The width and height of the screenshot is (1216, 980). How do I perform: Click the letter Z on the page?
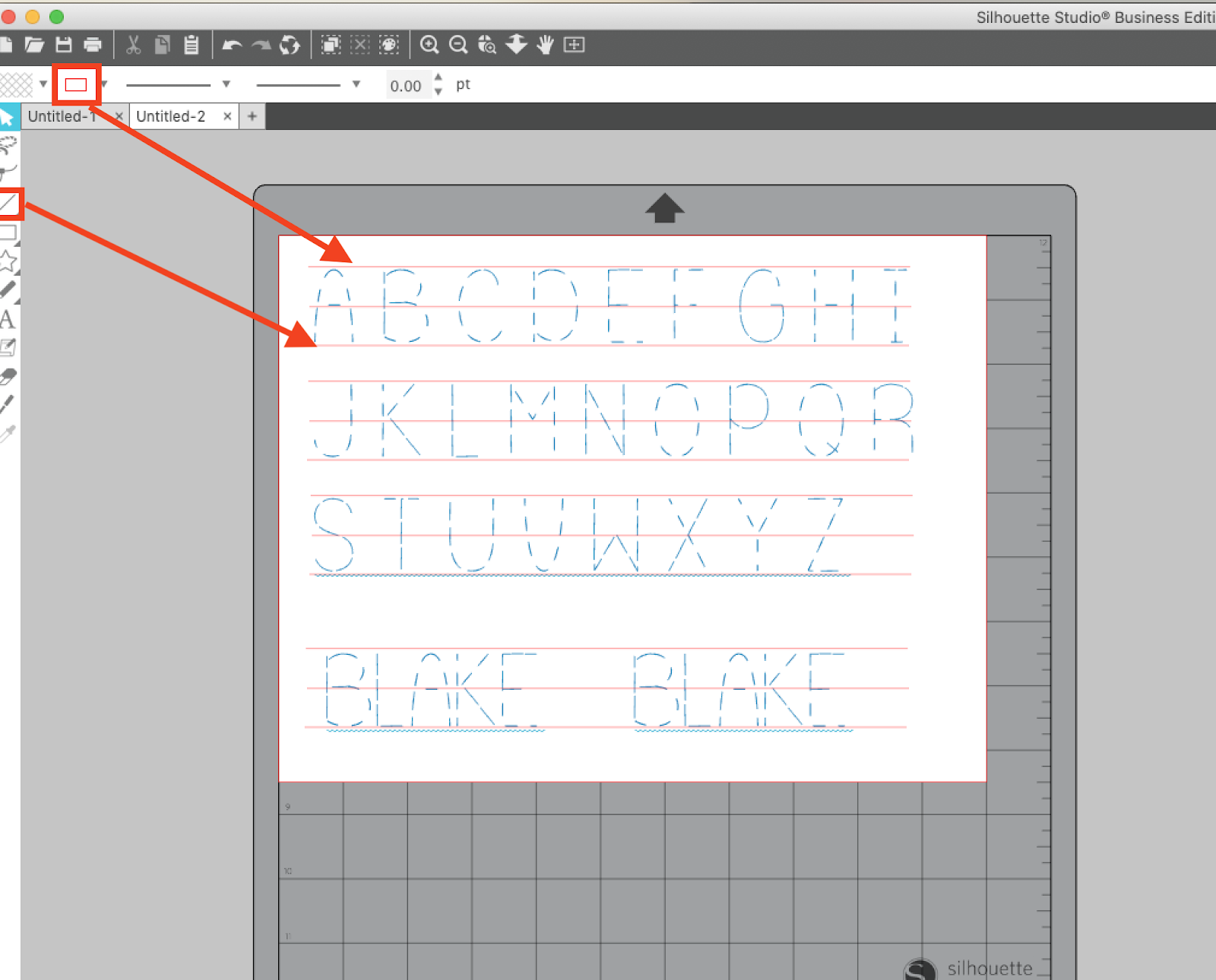click(x=825, y=534)
